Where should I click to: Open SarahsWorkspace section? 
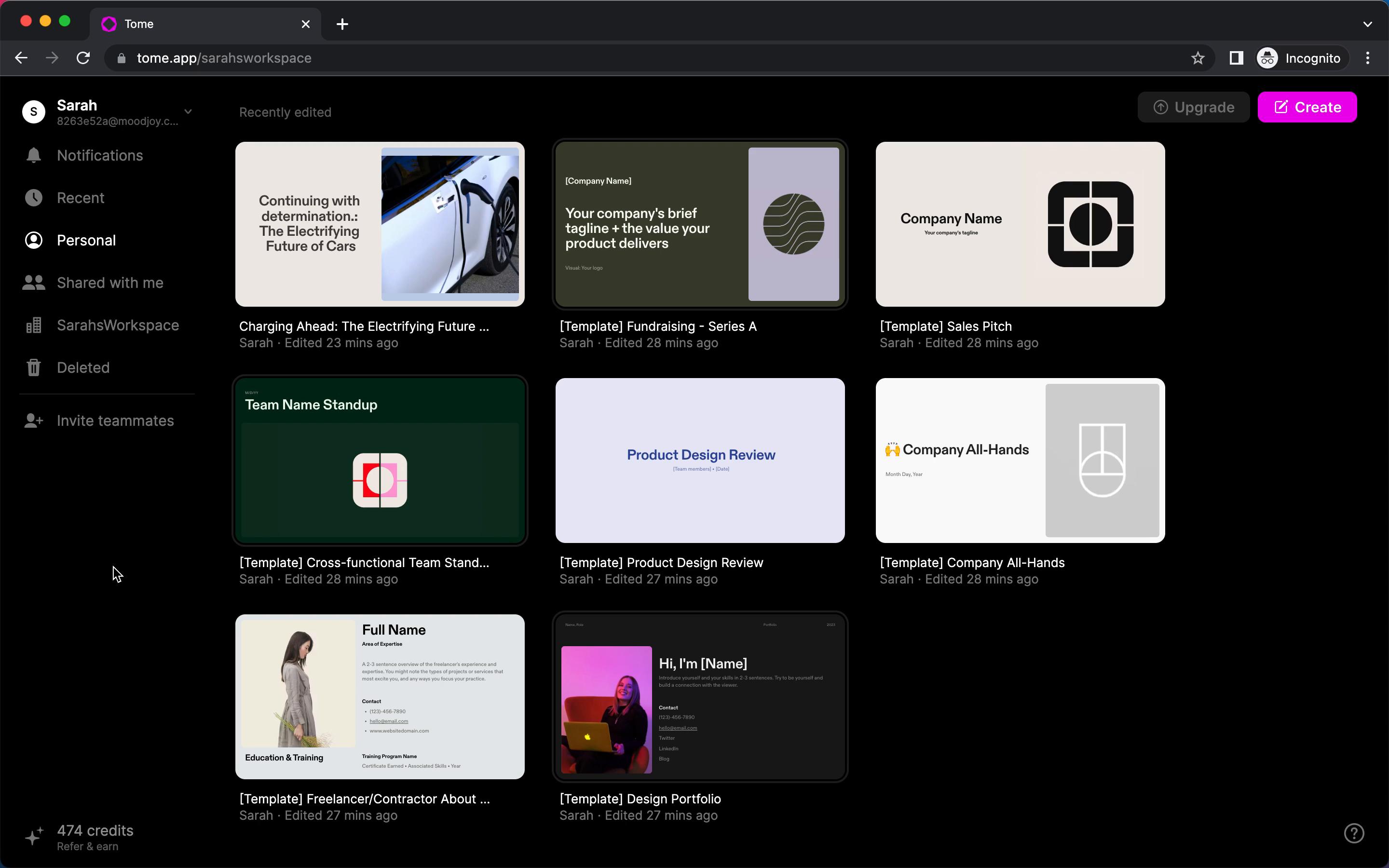(117, 325)
